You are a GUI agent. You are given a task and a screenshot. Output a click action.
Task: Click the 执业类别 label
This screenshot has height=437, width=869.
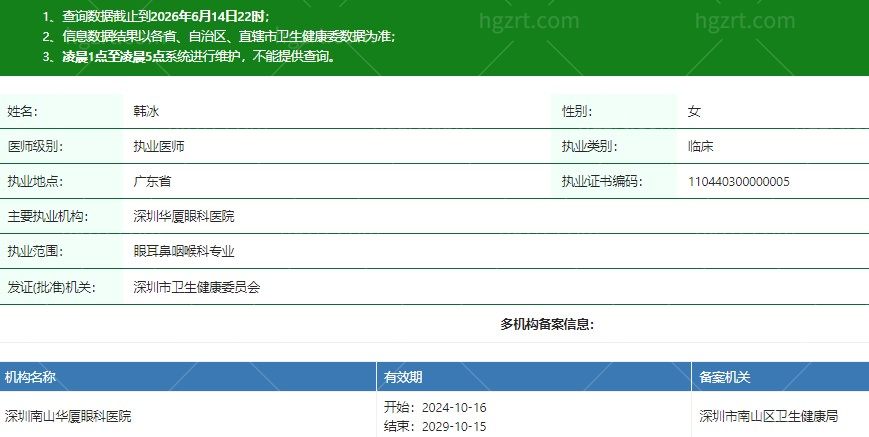pyautogui.click(x=590, y=146)
